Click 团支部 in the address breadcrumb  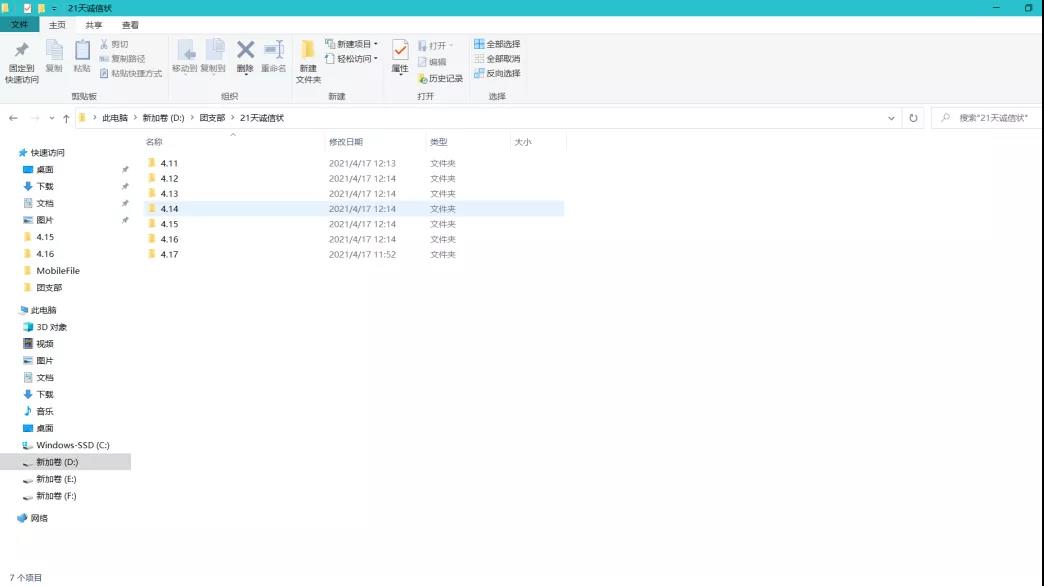pyautogui.click(x=212, y=118)
